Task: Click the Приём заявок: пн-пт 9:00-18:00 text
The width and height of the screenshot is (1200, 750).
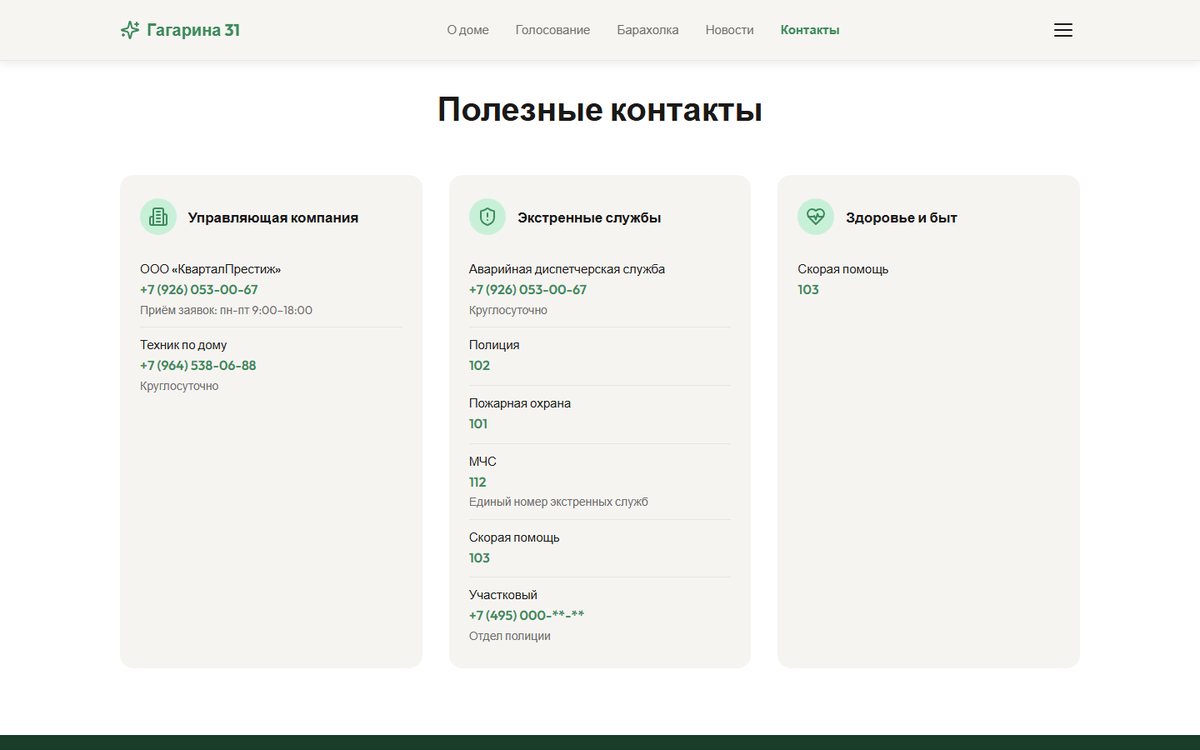Action: (226, 310)
